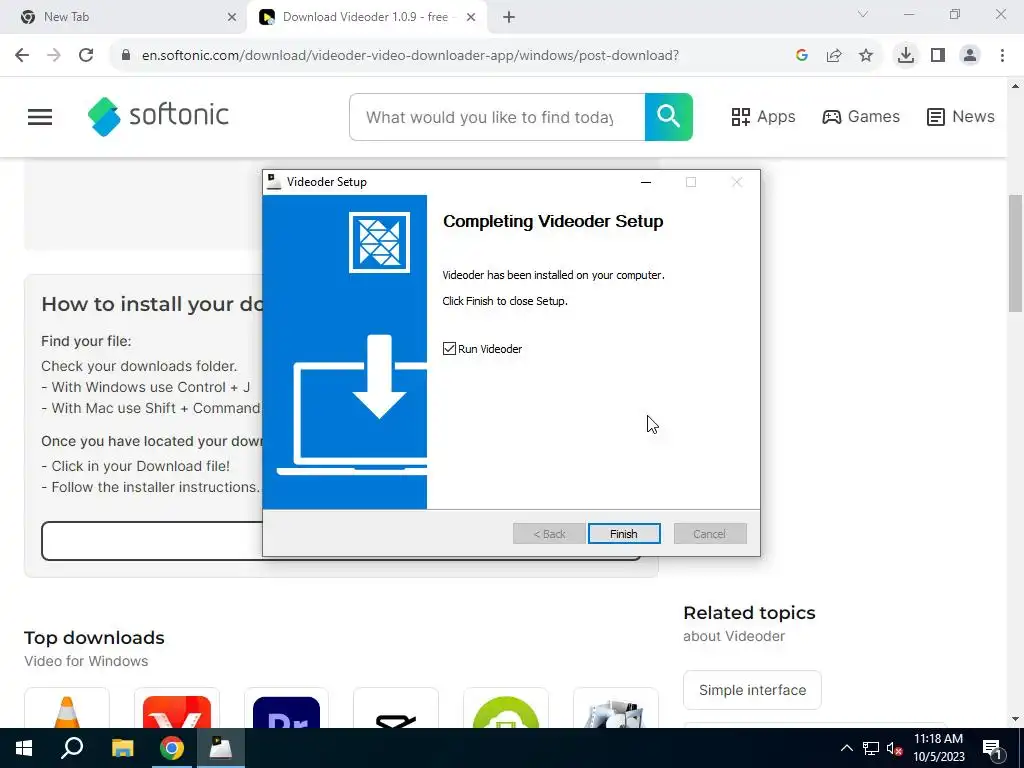
Task: Open the red V app thumbnail
Action: tap(176, 708)
